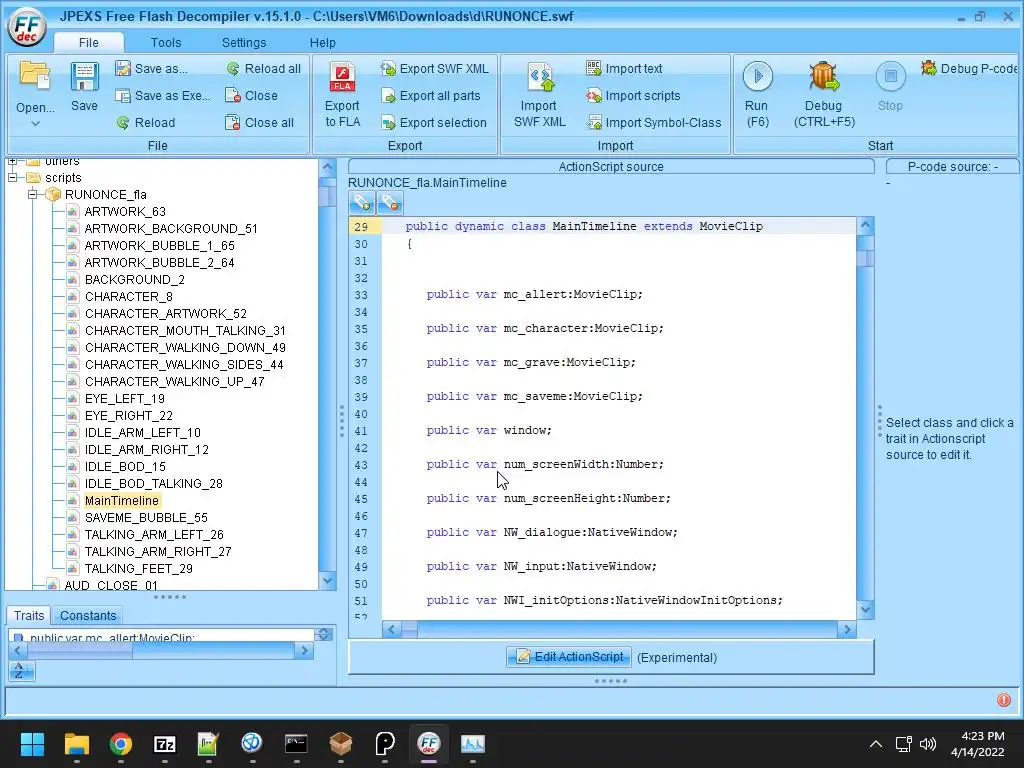Click the tree scrollbar down arrow
This screenshot has height=768, width=1024.
327,580
